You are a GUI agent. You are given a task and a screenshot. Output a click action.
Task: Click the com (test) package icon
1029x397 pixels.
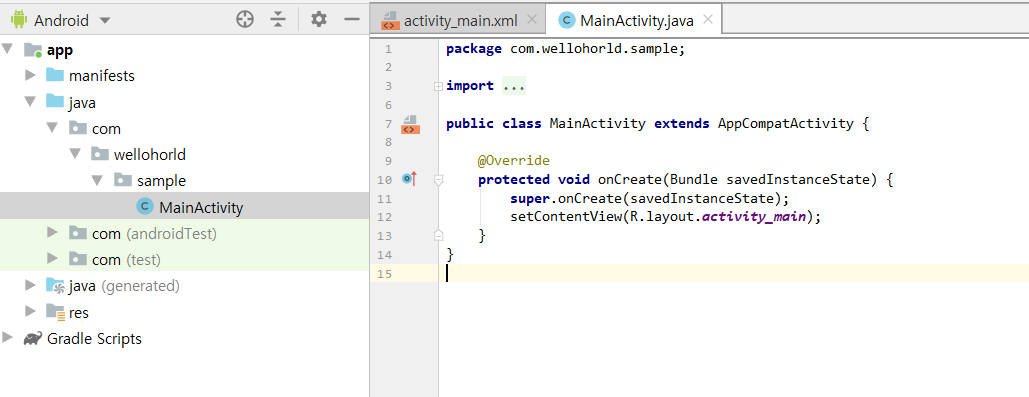(78, 259)
